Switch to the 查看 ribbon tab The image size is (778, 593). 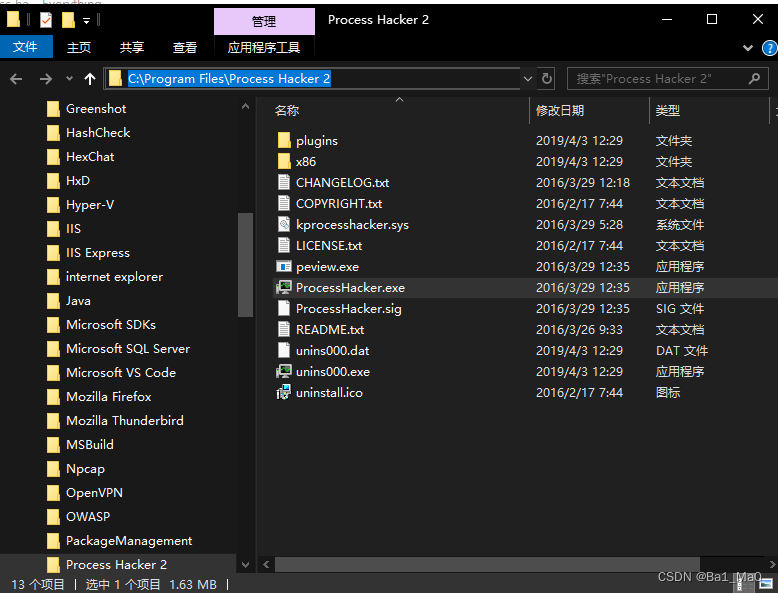(185, 48)
